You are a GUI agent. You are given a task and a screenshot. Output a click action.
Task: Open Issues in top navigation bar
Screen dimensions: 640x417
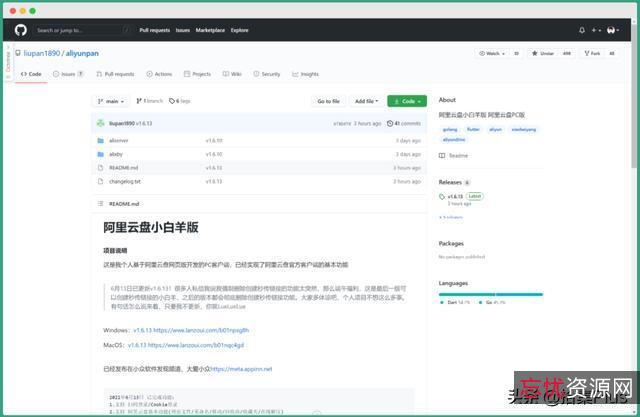(182, 30)
